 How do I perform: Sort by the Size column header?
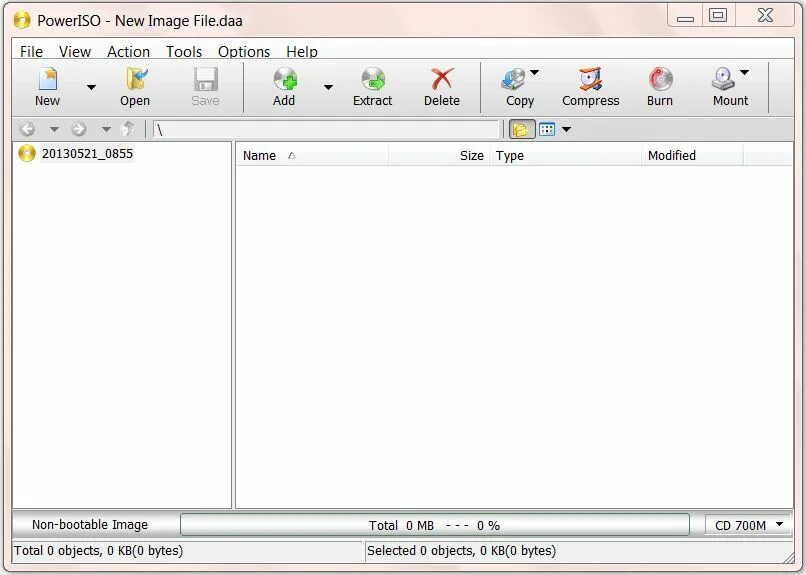point(439,155)
